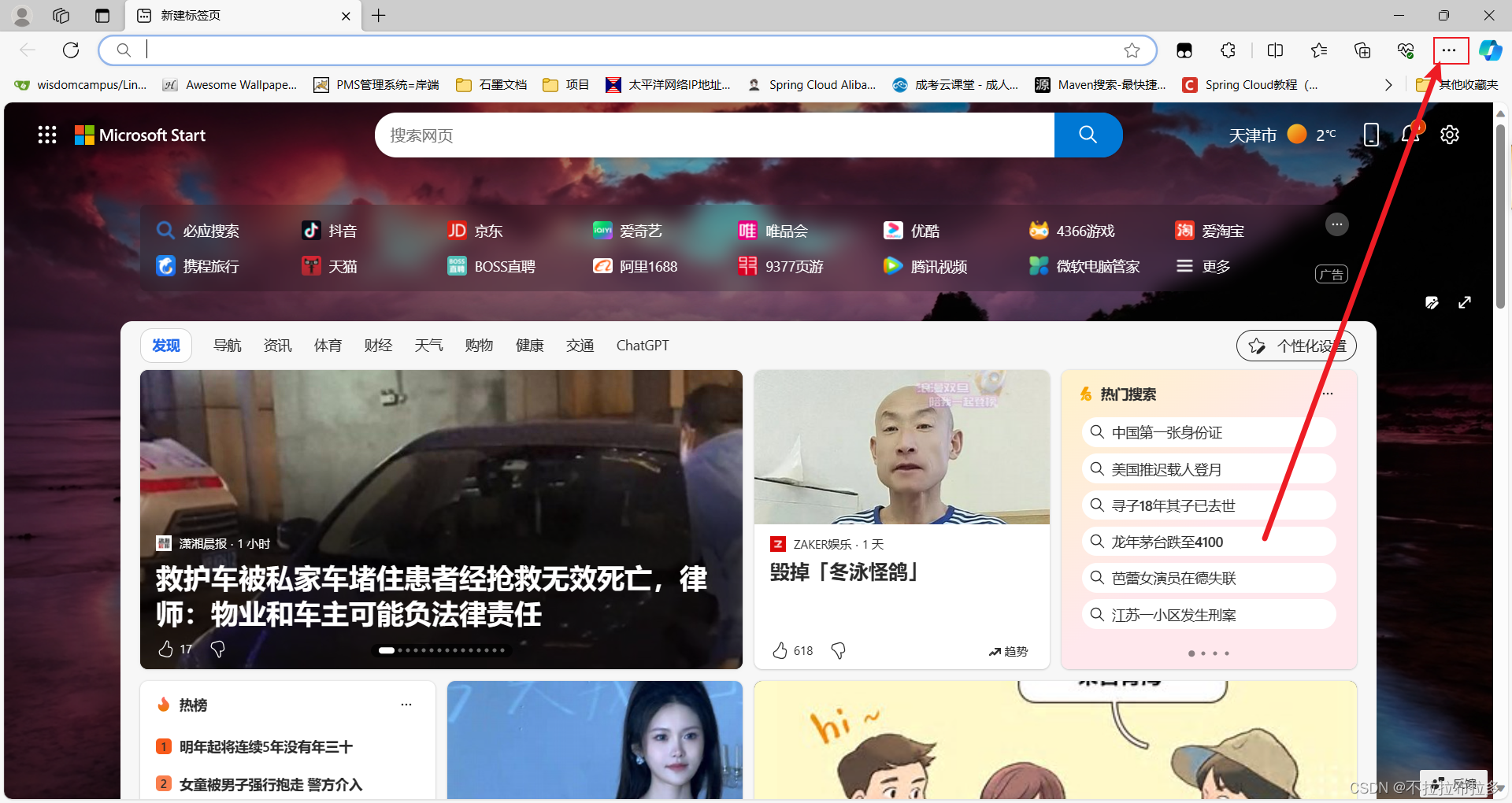Image resolution: width=1512 pixels, height=803 pixels.
Task: Select the 资讯 feed tab
Action: (278, 346)
